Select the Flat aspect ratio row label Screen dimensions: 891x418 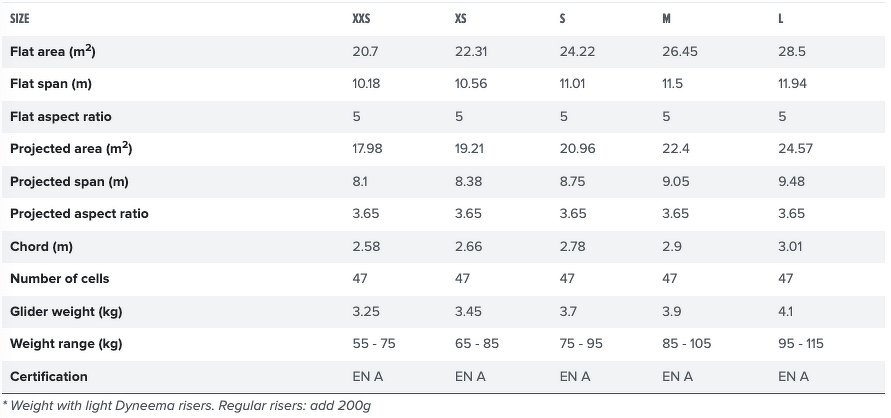pos(61,116)
